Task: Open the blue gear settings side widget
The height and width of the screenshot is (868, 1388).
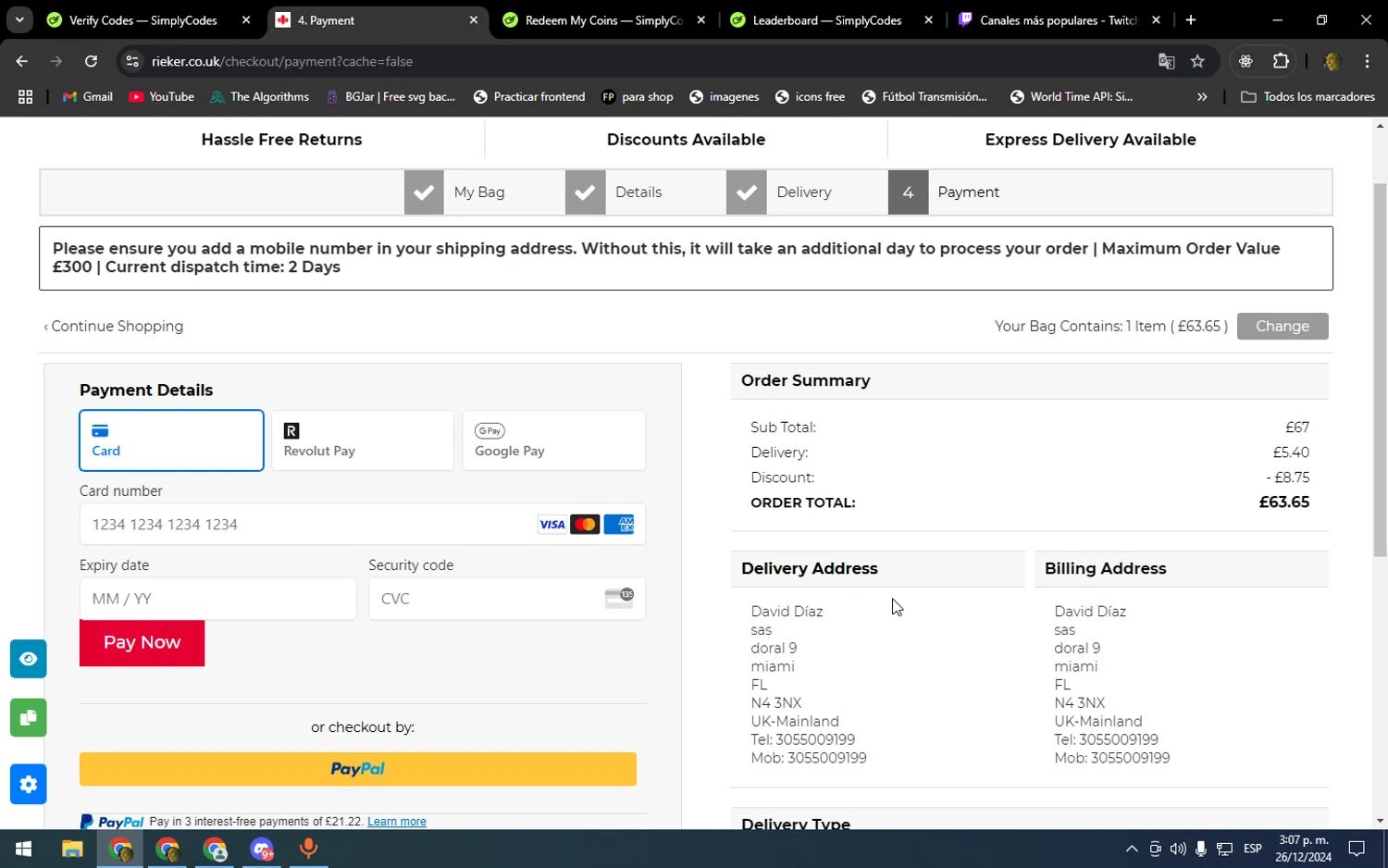Action: pyautogui.click(x=29, y=785)
